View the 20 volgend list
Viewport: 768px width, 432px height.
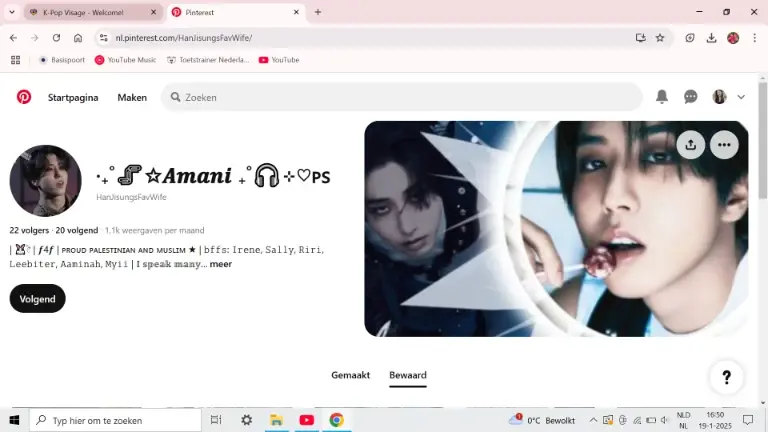[x=76, y=230]
